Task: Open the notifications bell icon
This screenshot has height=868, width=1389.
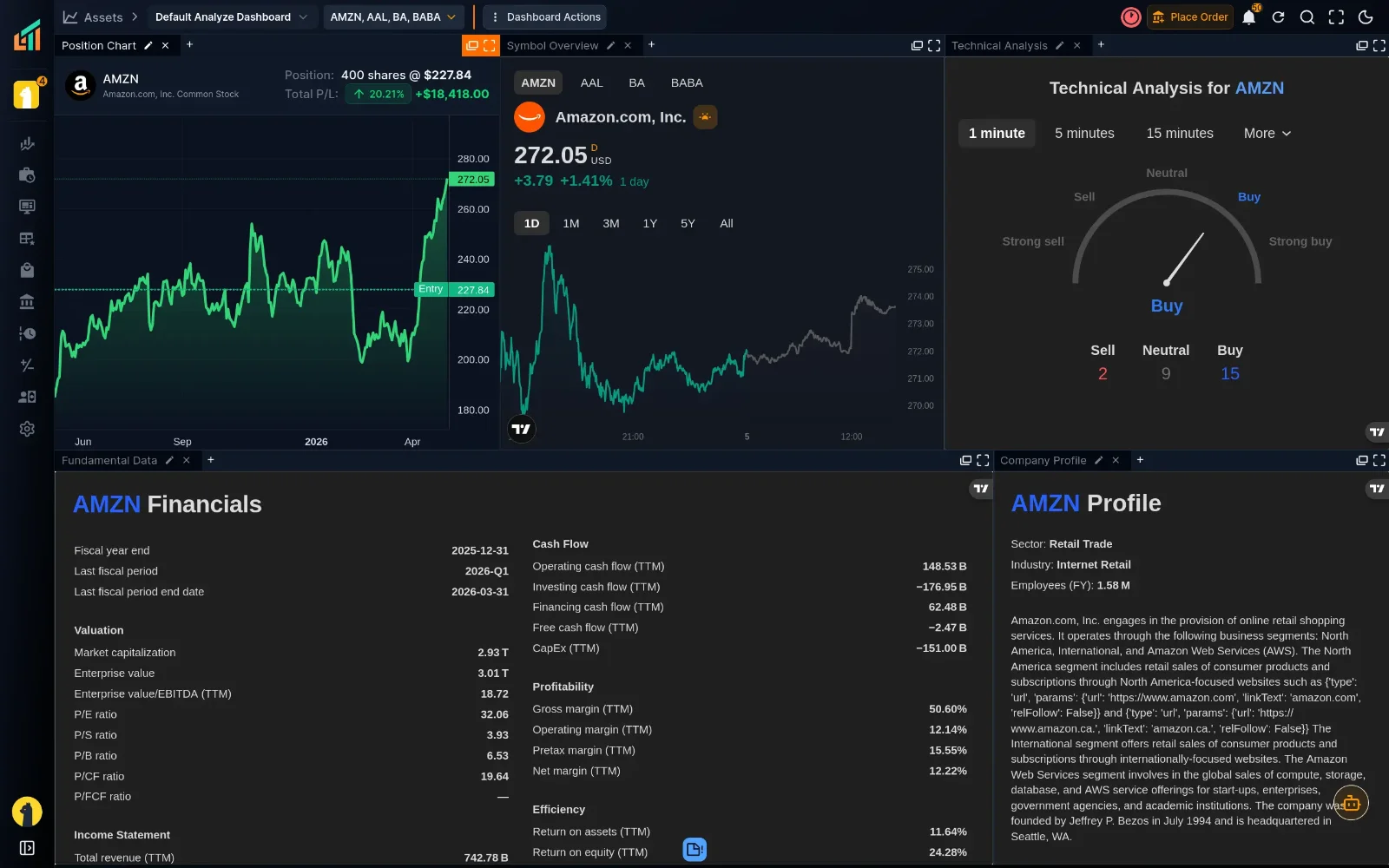Action: point(1248,17)
